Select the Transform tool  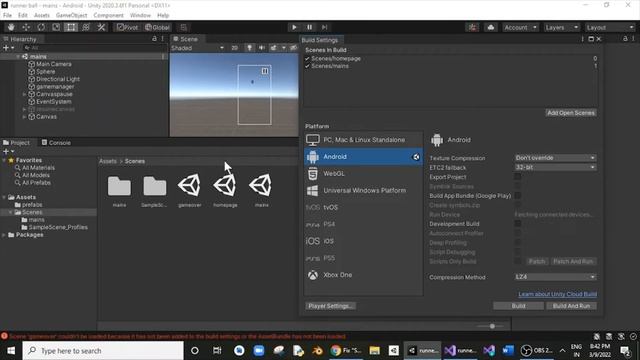click(86, 27)
